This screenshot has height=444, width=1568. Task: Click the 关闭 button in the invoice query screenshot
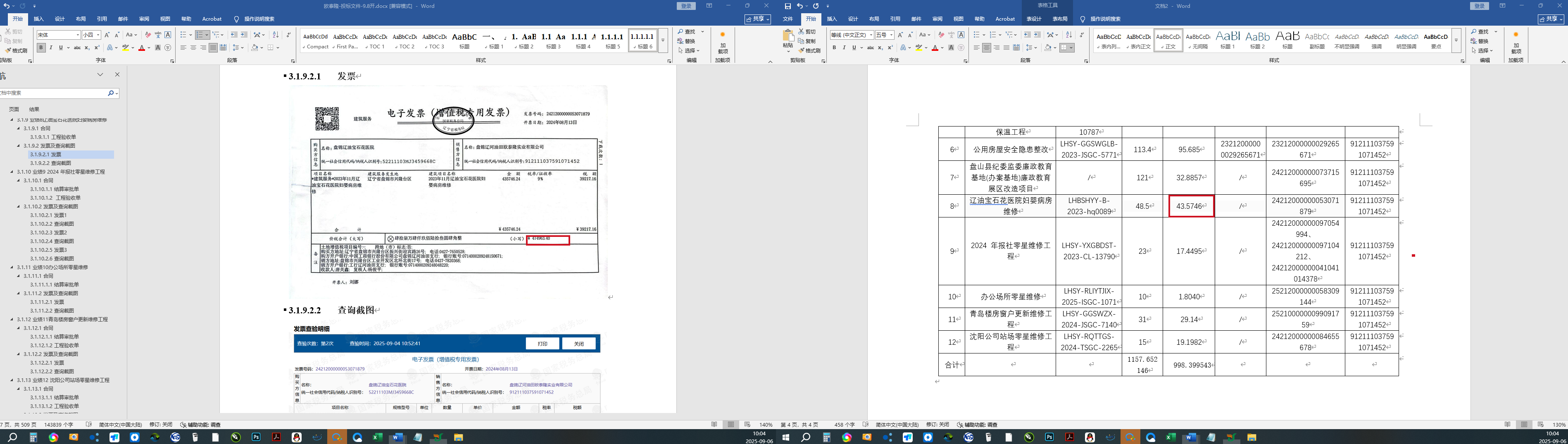pyautogui.click(x=578, y=344)
